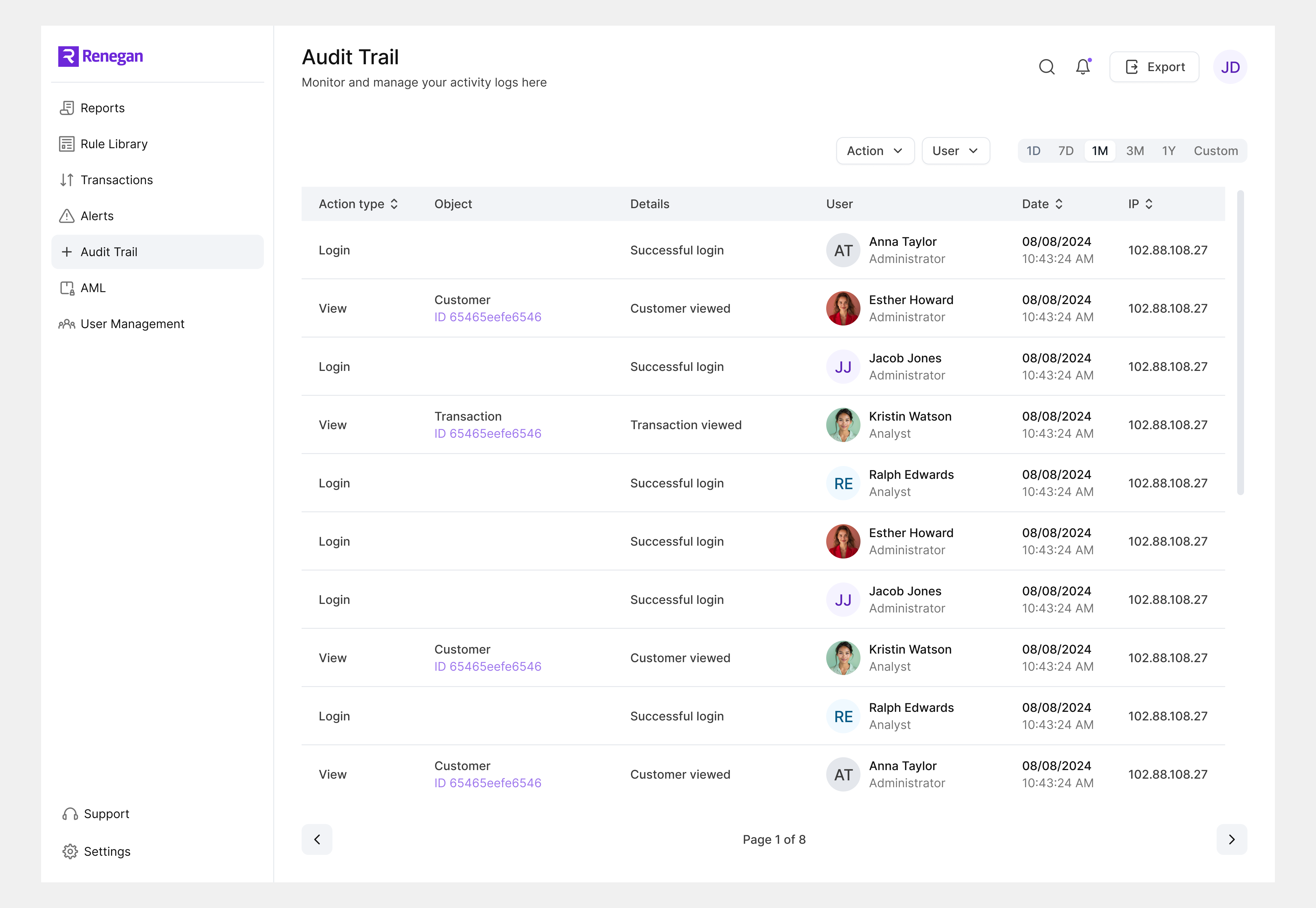
Task: Click the Renegan logo icon
Action: pos(68,56)
